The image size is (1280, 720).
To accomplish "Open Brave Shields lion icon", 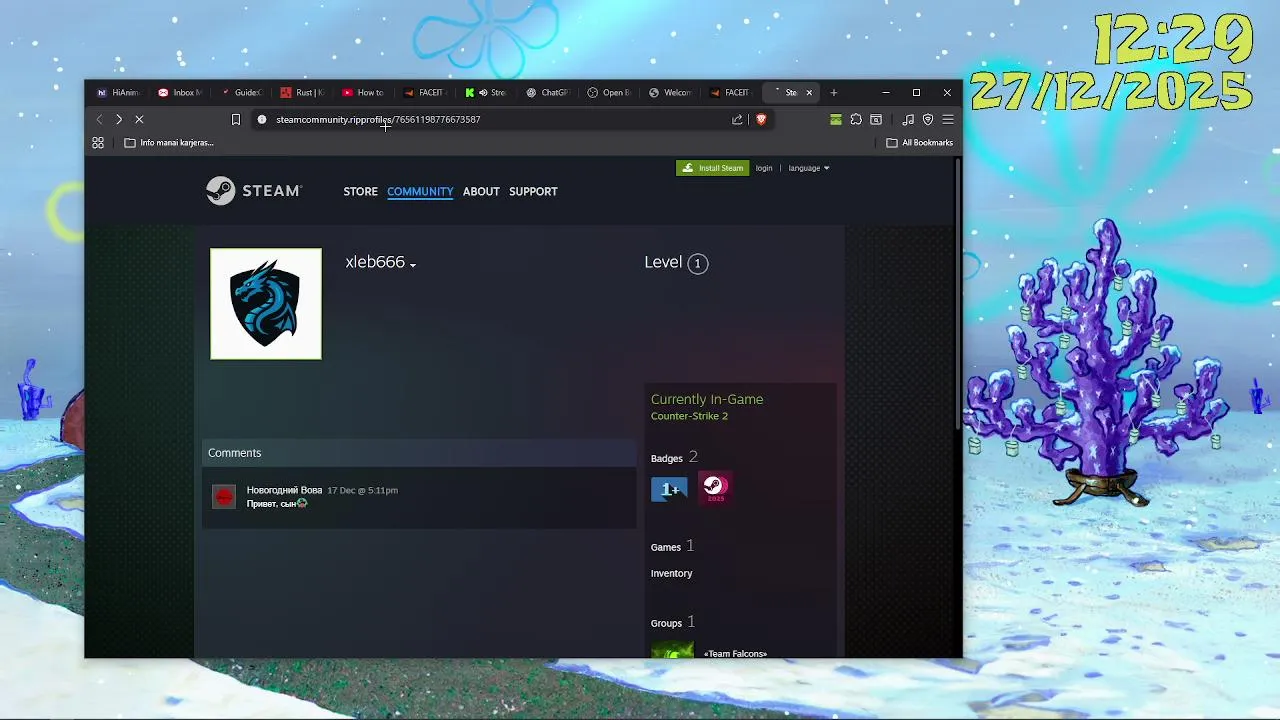I will point(761,119).
